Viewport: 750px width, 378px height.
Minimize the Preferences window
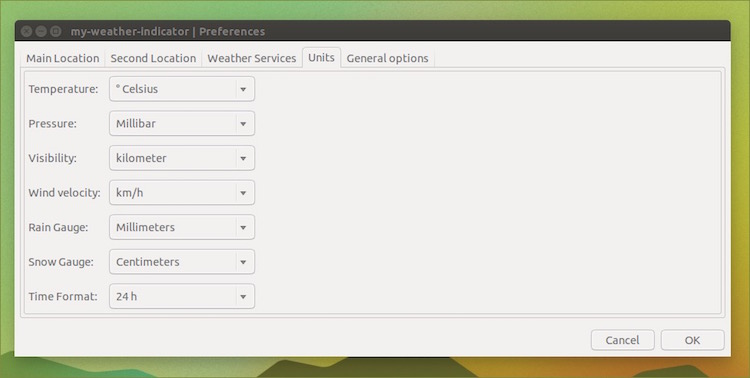pos(41,32)
